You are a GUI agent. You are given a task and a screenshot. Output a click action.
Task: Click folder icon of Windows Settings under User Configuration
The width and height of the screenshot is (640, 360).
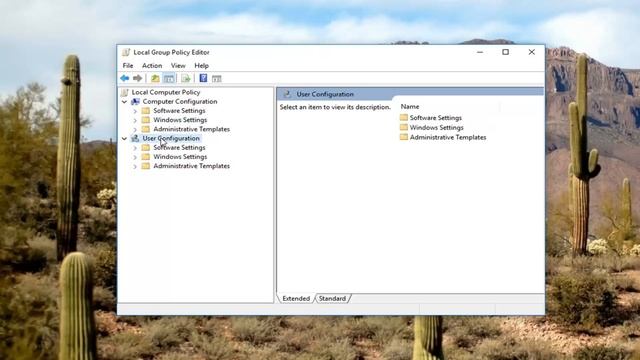[x=146, y=157]
